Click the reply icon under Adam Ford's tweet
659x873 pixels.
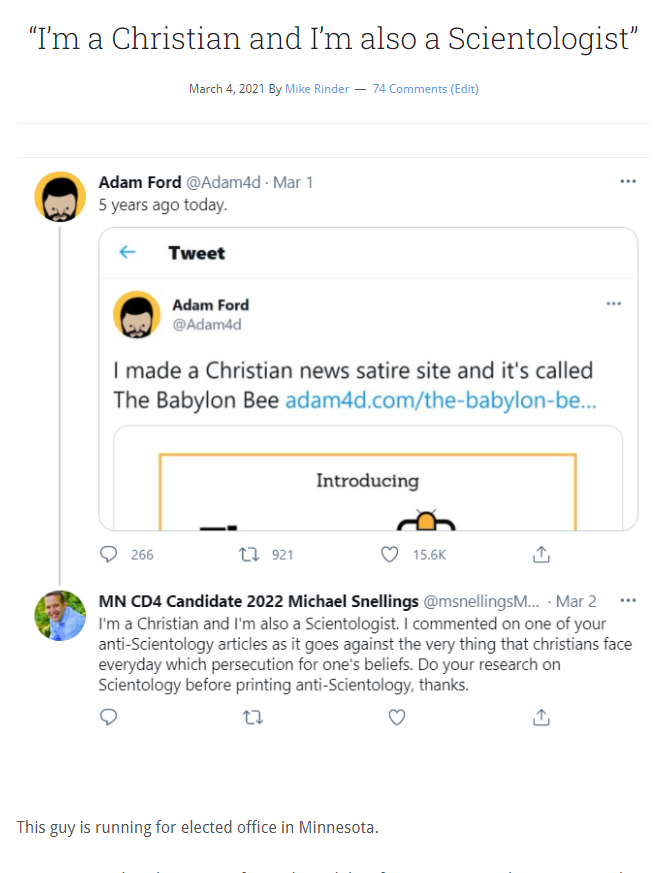coord(108,554)
